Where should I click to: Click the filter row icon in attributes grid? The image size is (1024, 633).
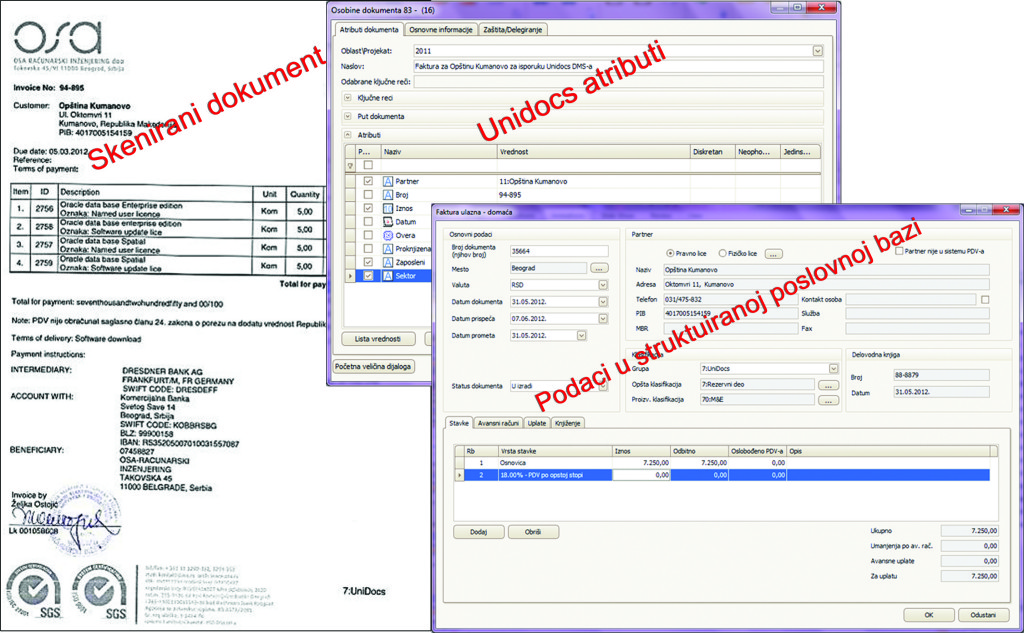coord(351,165)
